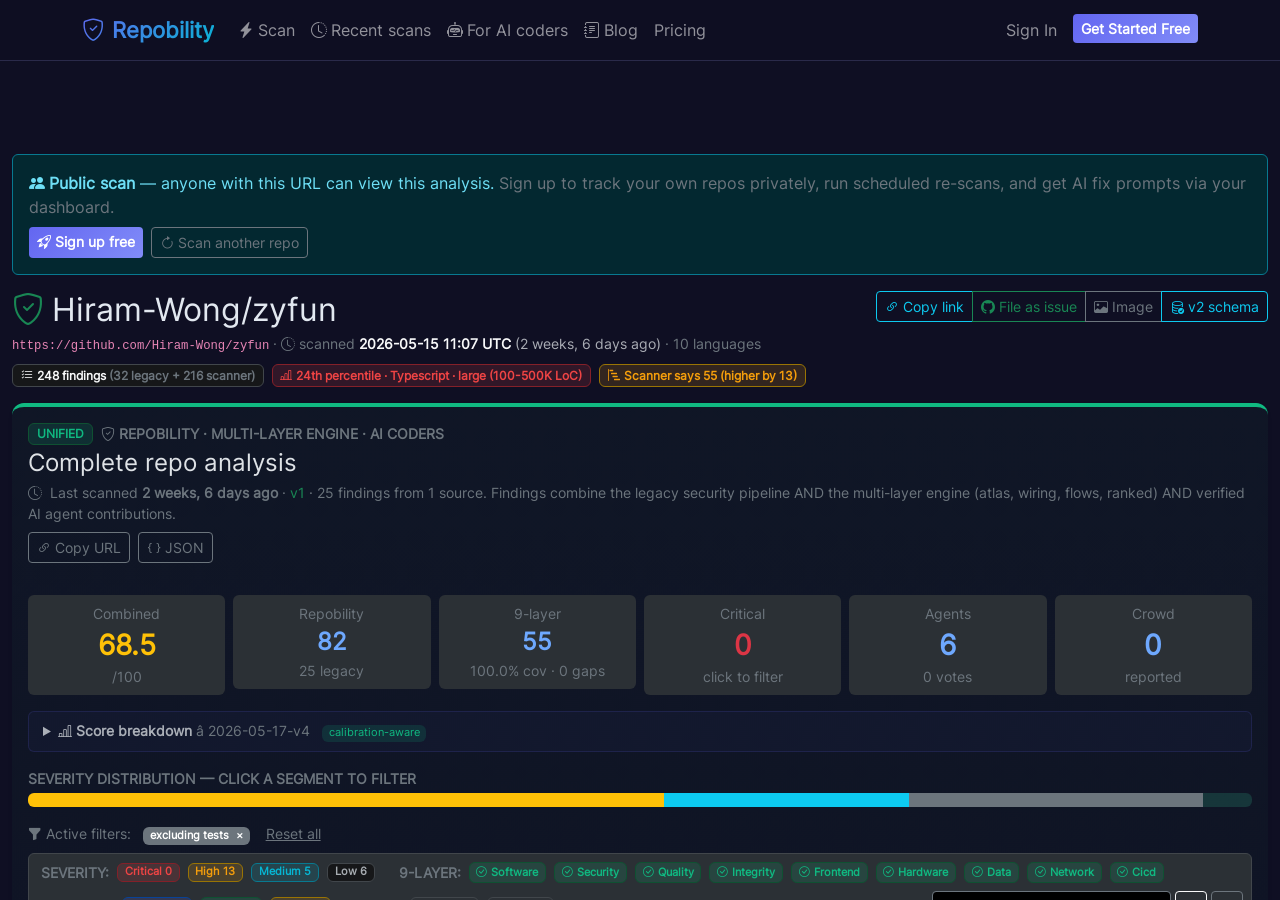Open the Repobility home logo

click(x=148, y=30)
